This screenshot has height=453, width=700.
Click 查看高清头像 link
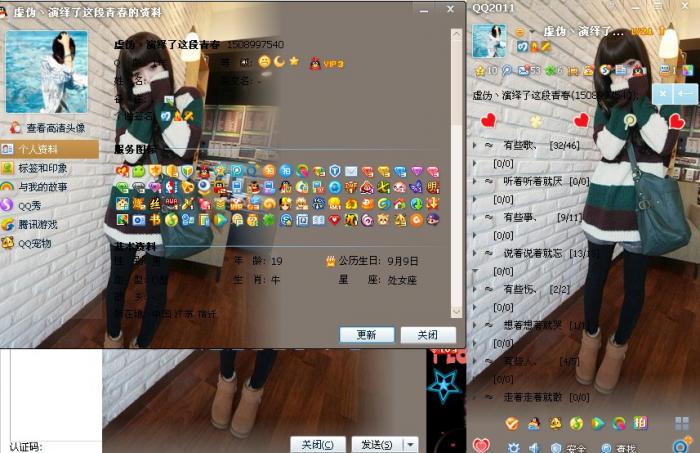pos(48,128)
